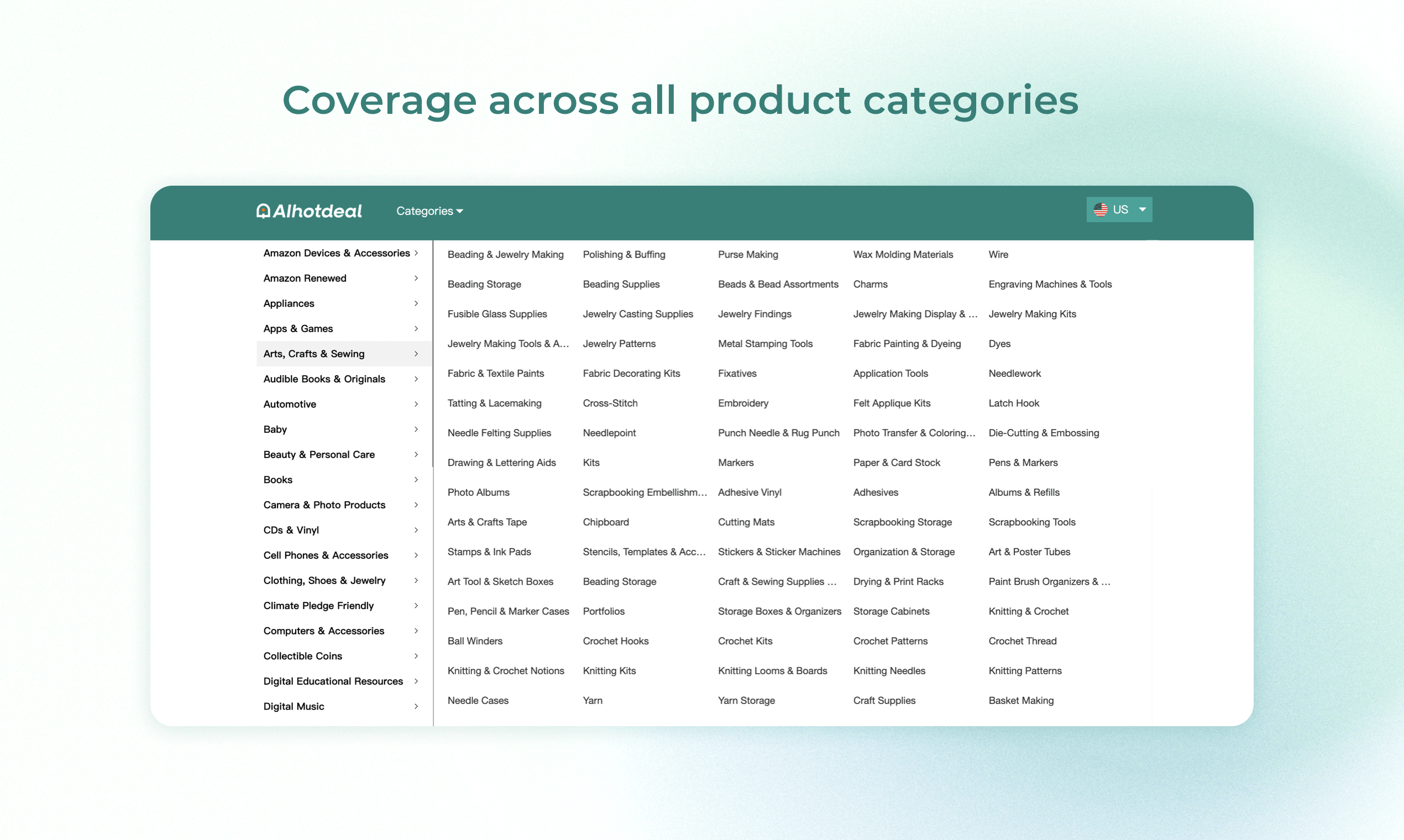Screen dimensions: 1404x840
Task: Open Fabric & Textile Paints link
Action: (x=495, y=374)
